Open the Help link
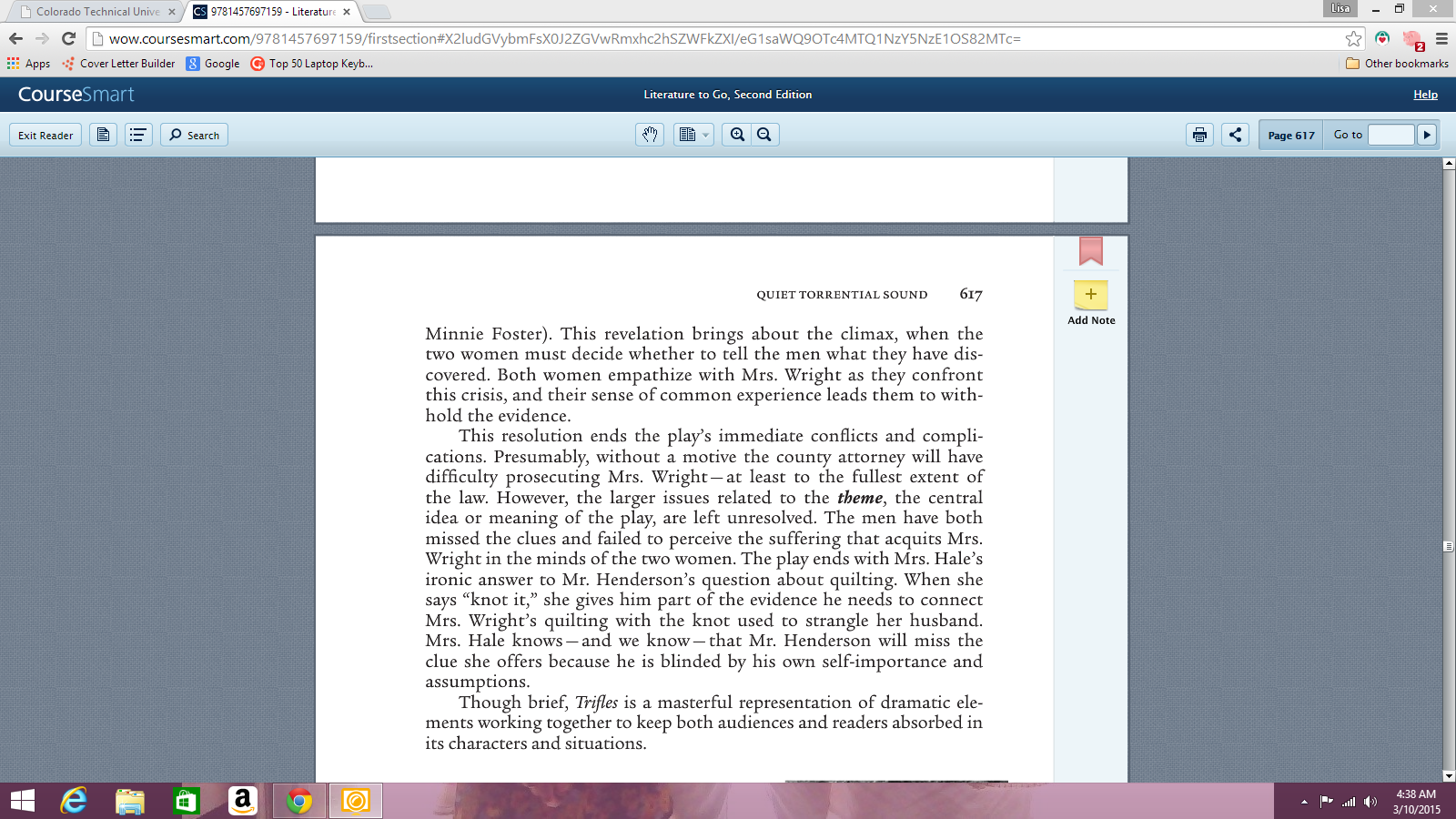This screenshot has width=1456, height=819. 1425,95
